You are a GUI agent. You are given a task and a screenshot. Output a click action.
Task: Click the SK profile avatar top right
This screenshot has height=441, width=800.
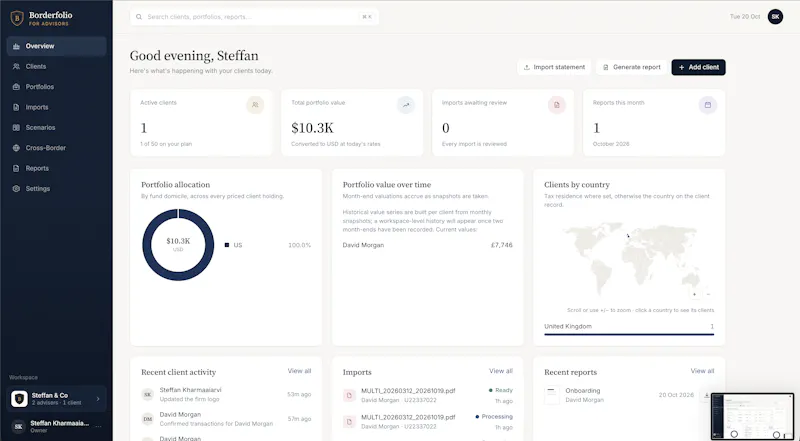point(775,17)
